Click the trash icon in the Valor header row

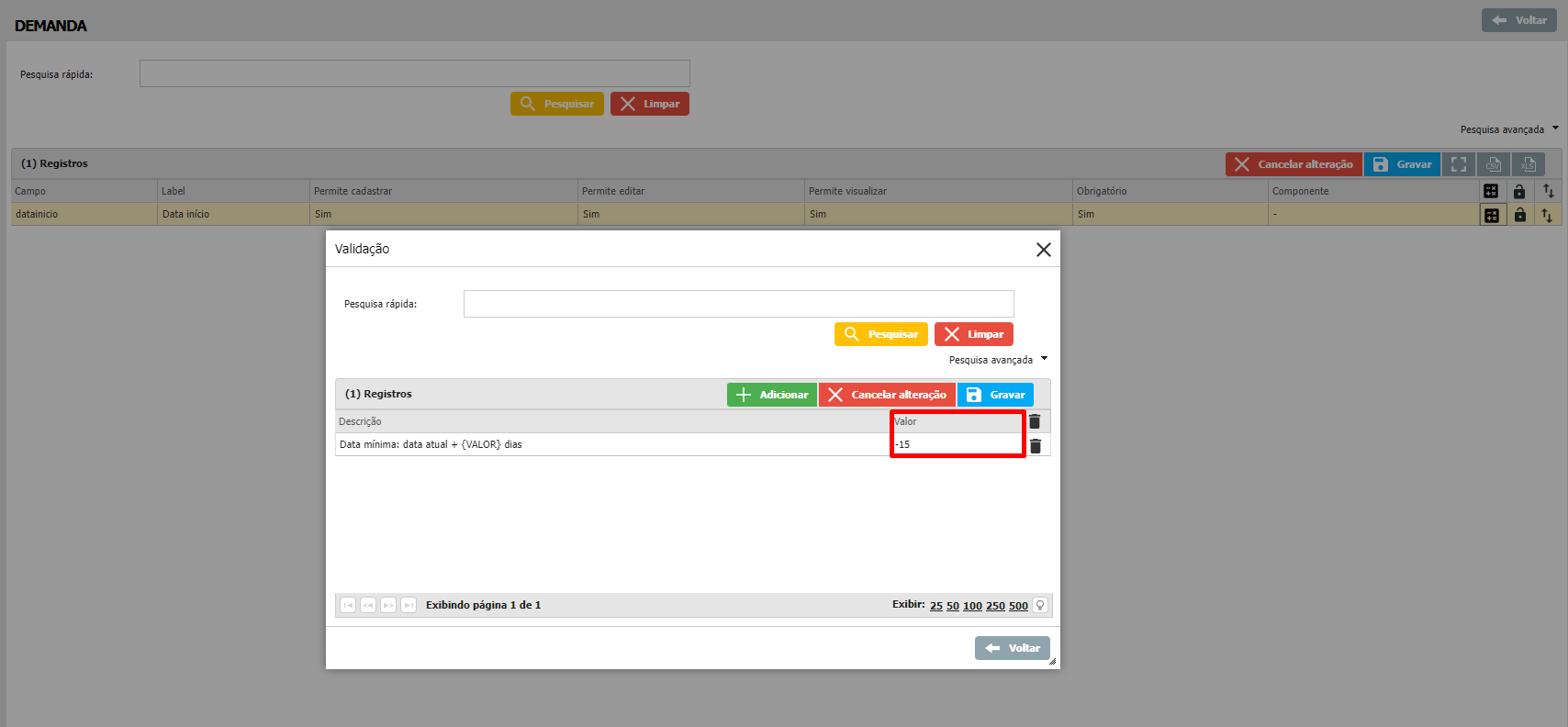[x=1035, y=421]
